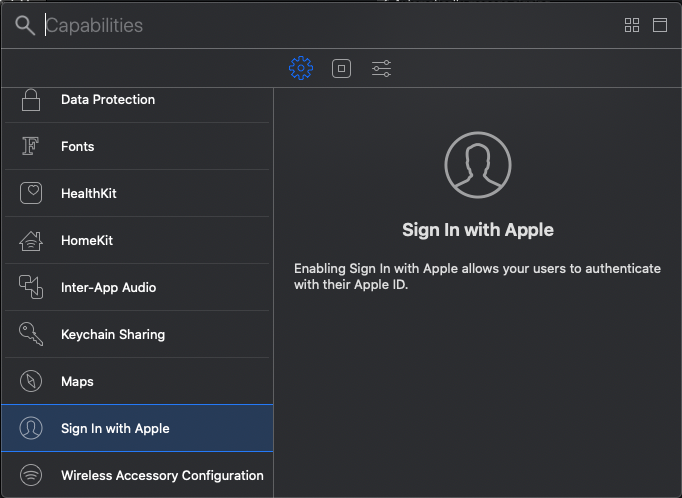Click the Inter-App Audio icon
The width and height of the screenshot is (682, 498).
point(31,288)
